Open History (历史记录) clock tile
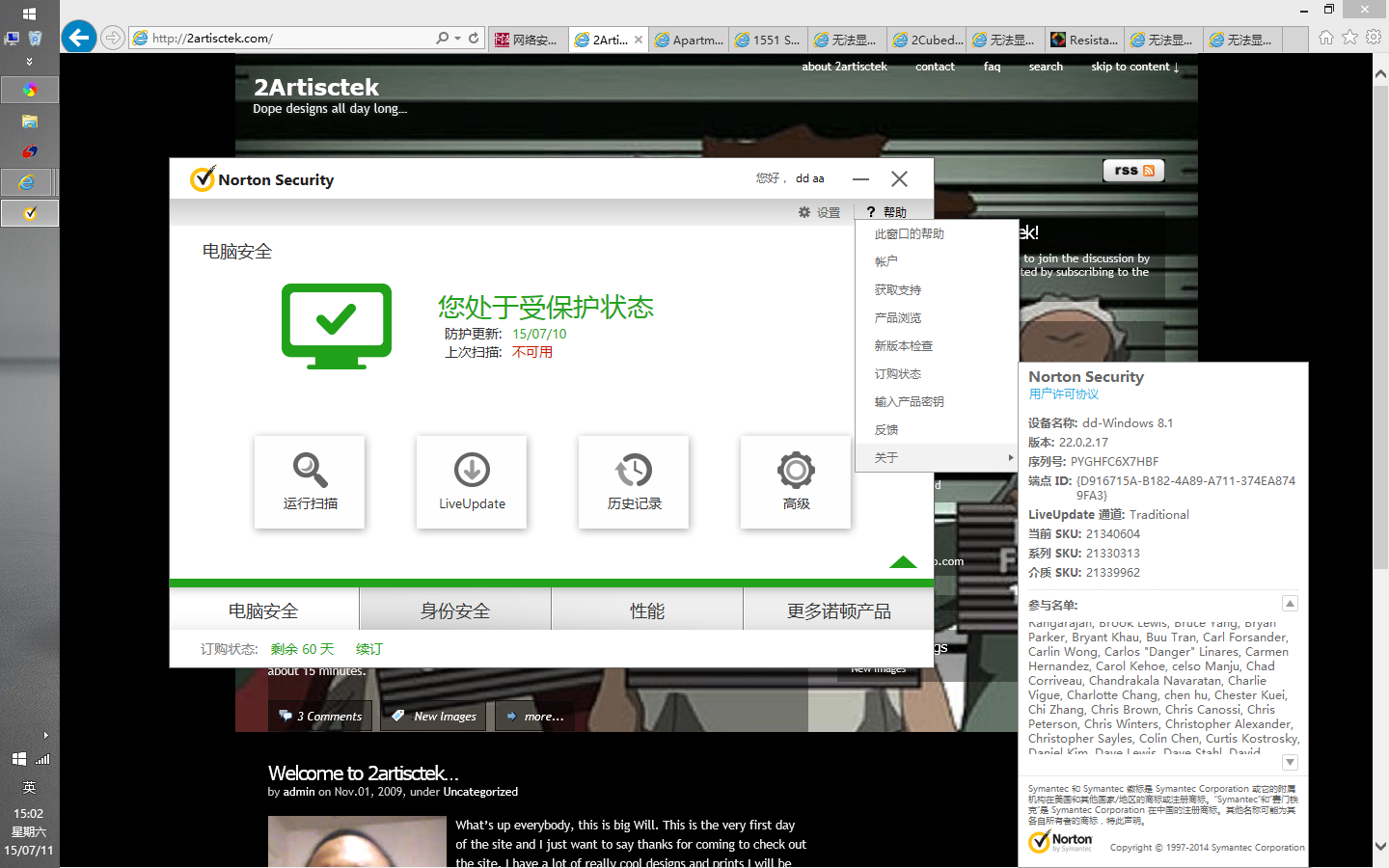Viewport: 1389px width, 868px height. click(x=634, y=481)
